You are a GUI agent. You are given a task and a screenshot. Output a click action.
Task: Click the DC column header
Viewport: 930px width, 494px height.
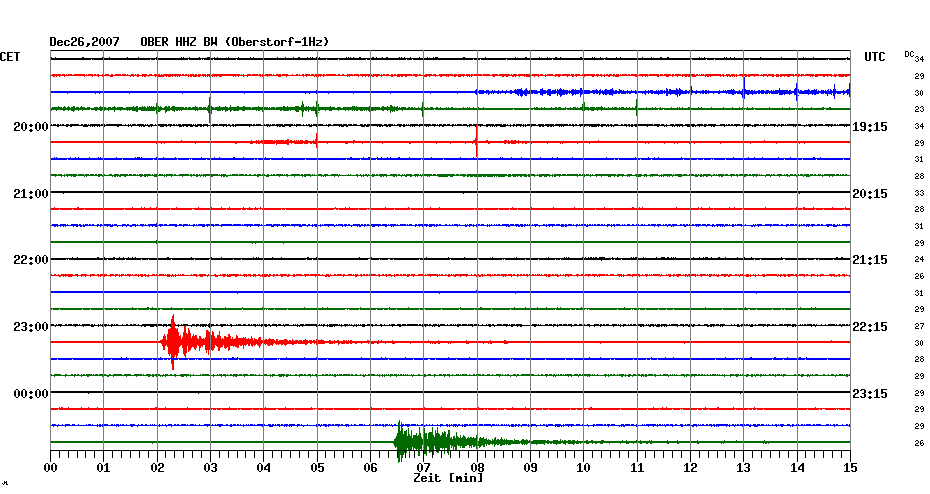click(x=909, y=54)
